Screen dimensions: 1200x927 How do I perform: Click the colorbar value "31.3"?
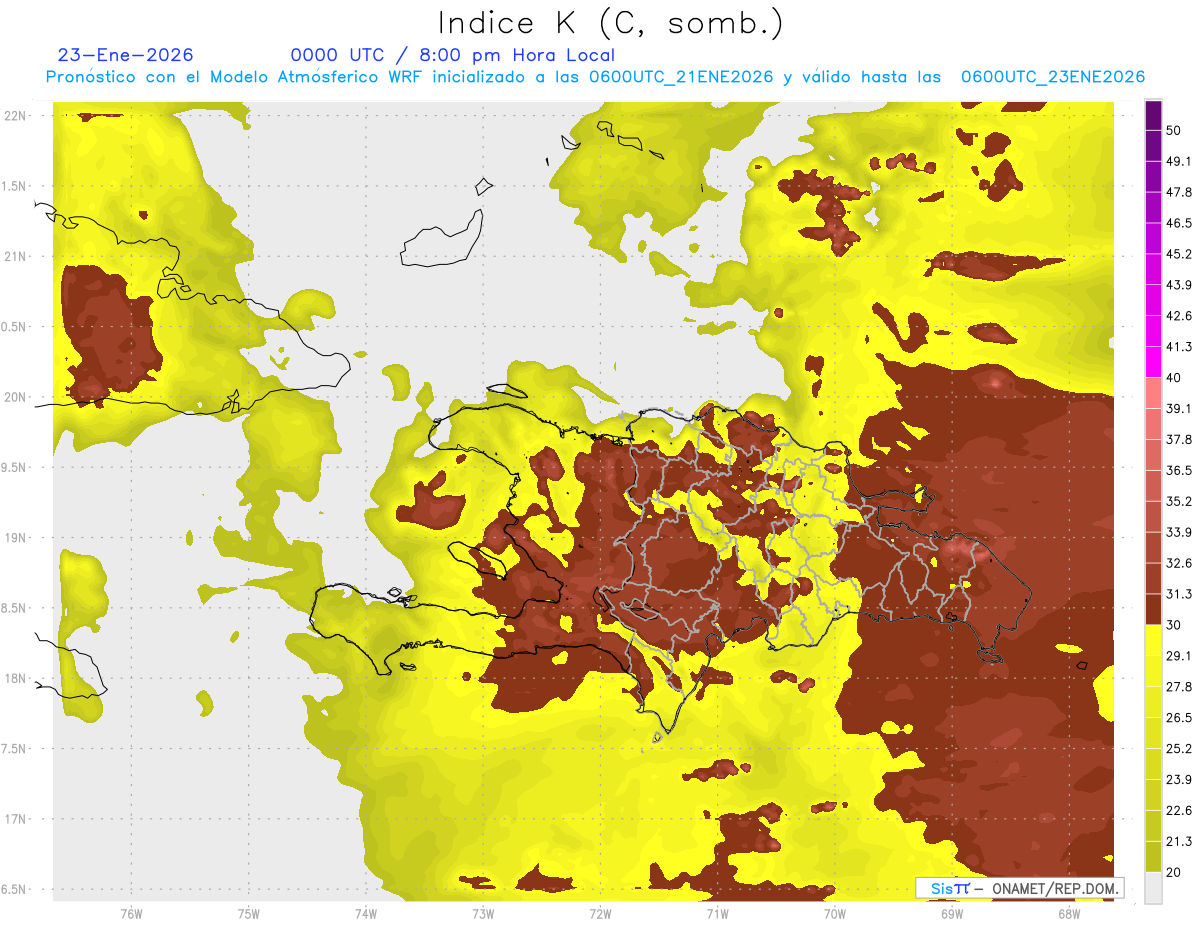coord(1179,595)
